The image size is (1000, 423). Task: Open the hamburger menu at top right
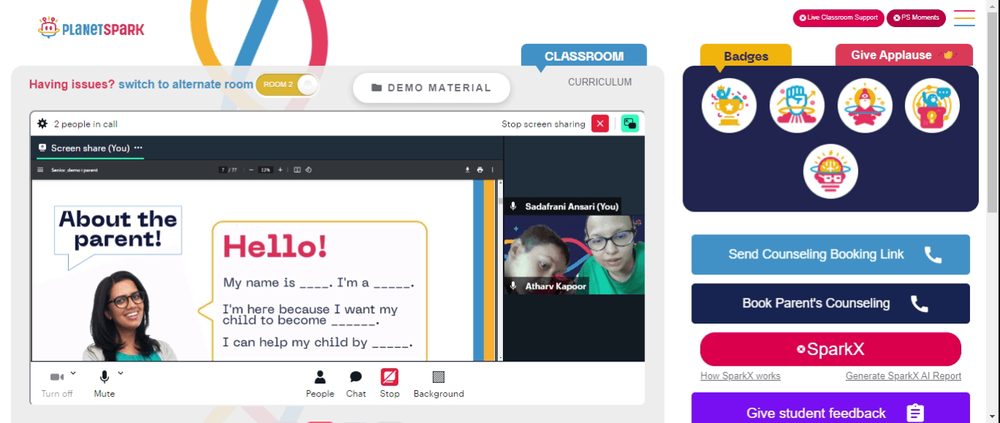(964, 18)
